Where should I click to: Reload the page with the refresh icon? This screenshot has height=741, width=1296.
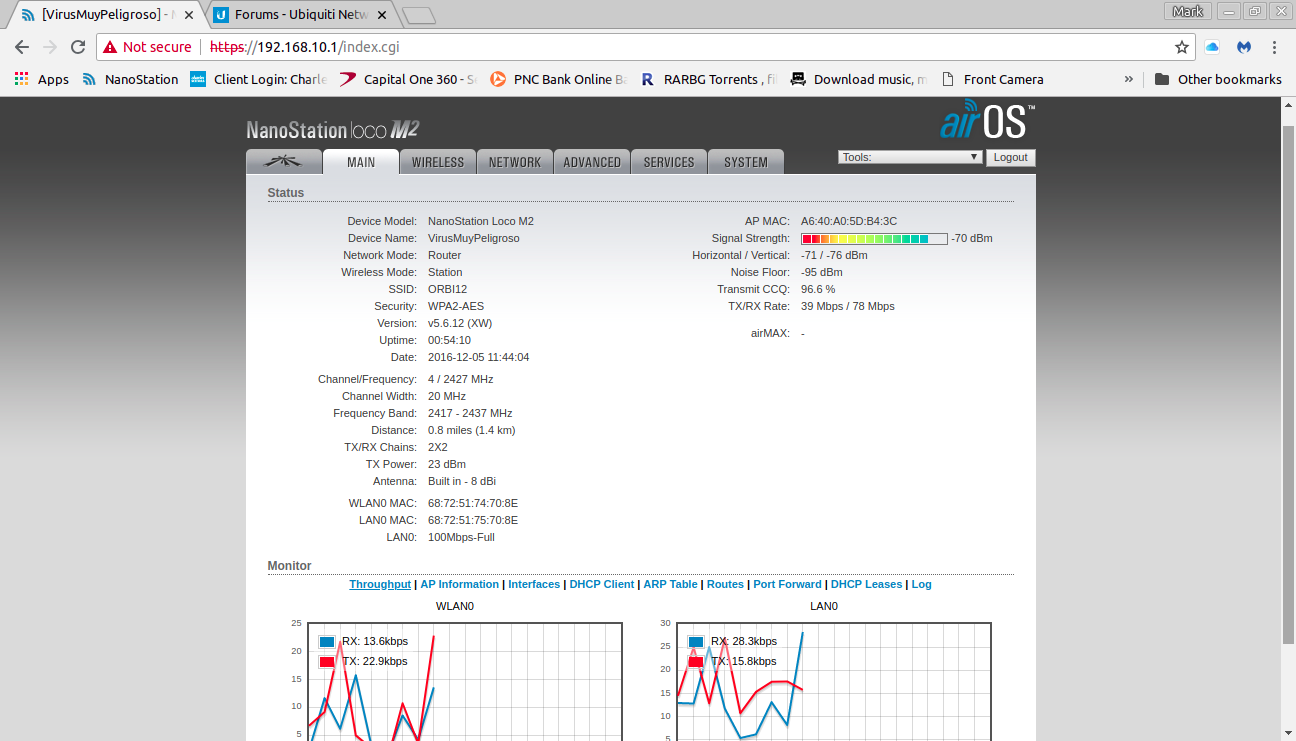(x=78, y=47)
